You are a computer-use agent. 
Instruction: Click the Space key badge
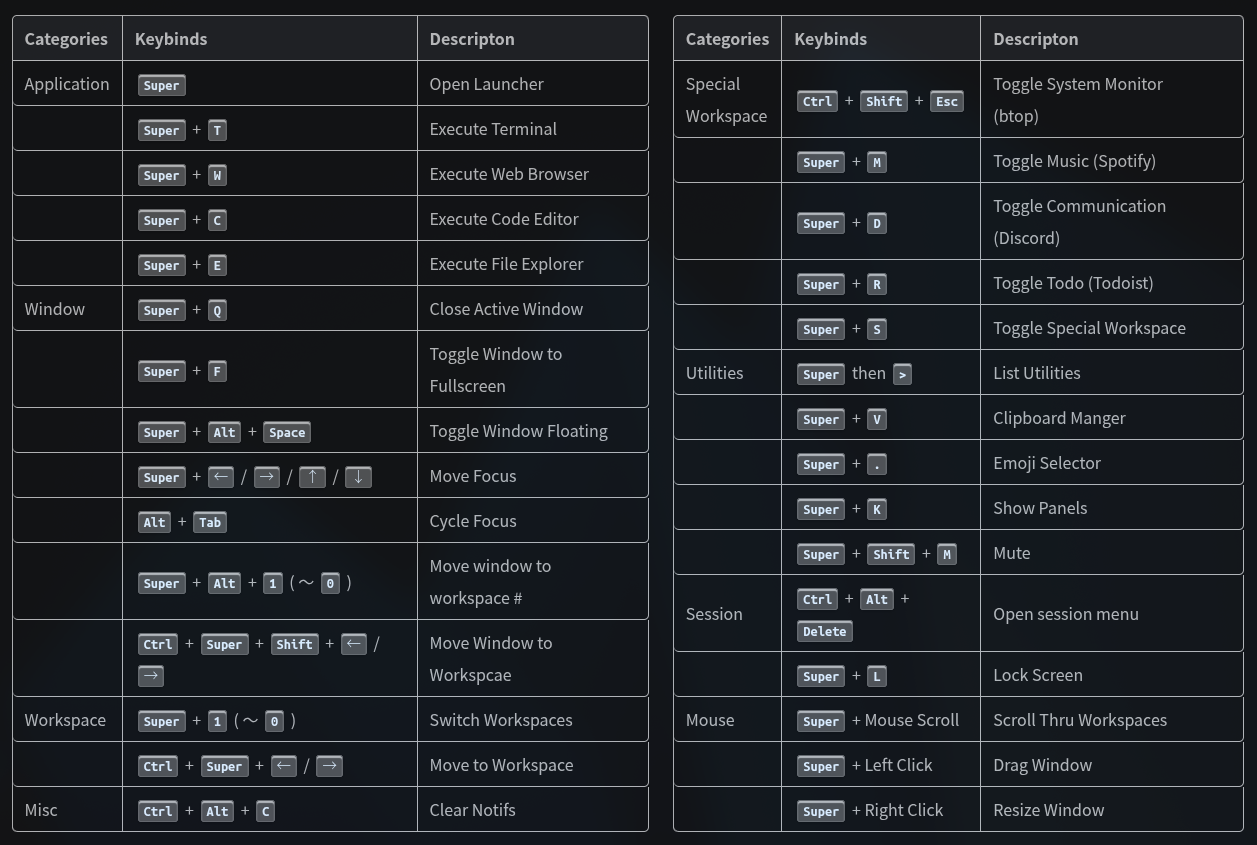point(286,432)
